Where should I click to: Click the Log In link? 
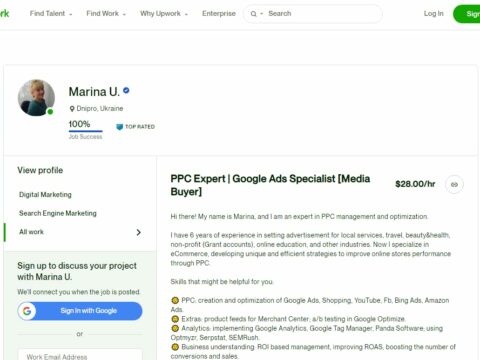pos(434,14)
